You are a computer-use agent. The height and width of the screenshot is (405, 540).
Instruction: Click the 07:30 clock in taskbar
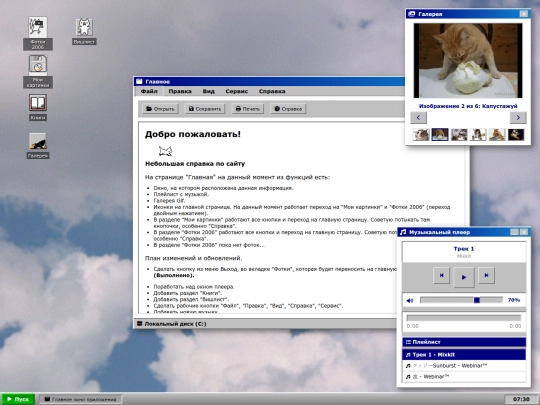[521, 399]
